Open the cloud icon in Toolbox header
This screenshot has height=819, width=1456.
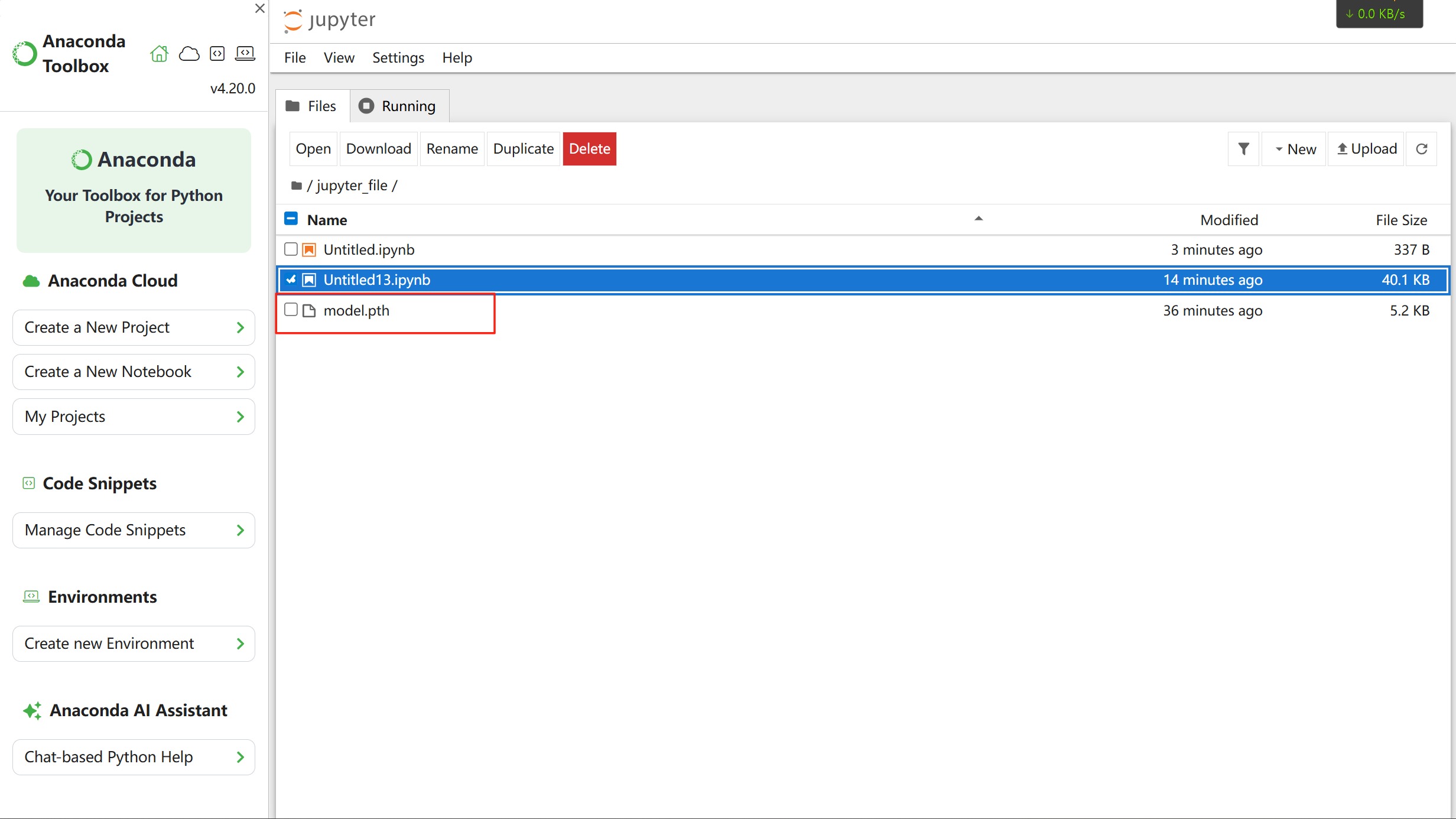tap(189, 54)
